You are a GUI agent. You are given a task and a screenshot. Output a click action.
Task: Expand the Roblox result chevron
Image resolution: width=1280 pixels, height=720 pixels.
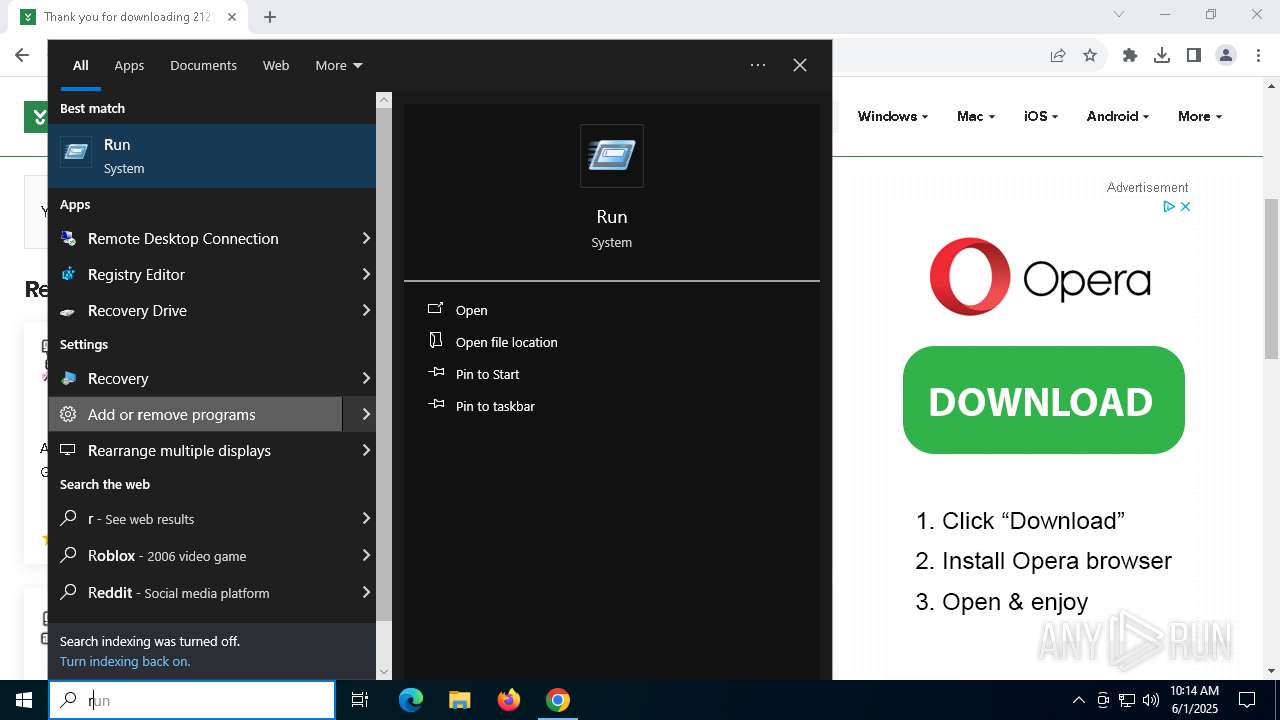tap(366, 555)
